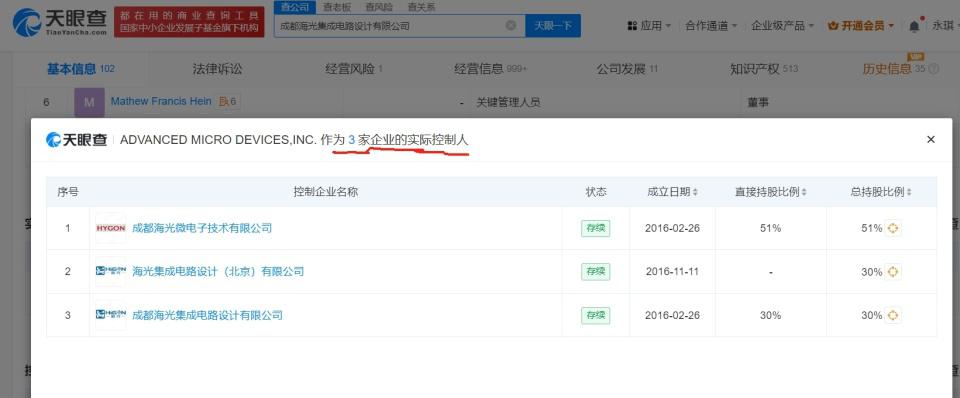Image resolution: width=960 pixels, height=398 pixels.
Task: Click the equity chart icon for 成都海光集成电路设计有限公司
Action: 893,315
